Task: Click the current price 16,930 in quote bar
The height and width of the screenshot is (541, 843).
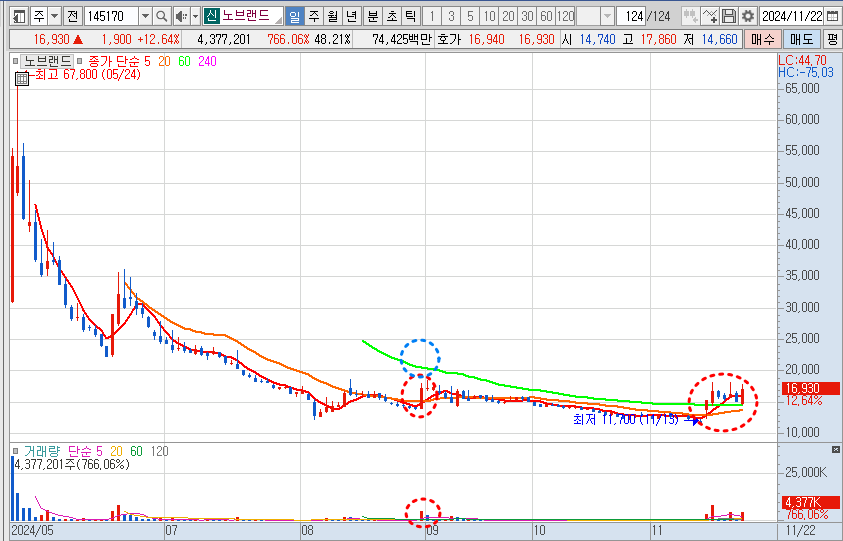Action: tap(52, 39)
